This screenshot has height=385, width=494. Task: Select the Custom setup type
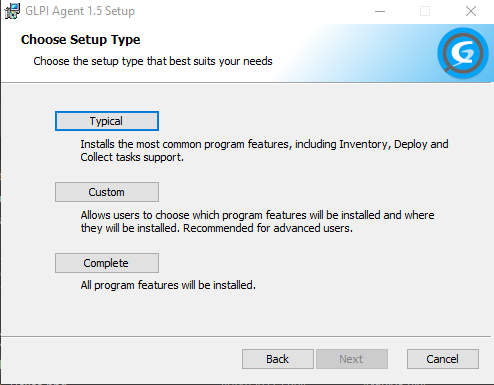(x=107, y=192)
